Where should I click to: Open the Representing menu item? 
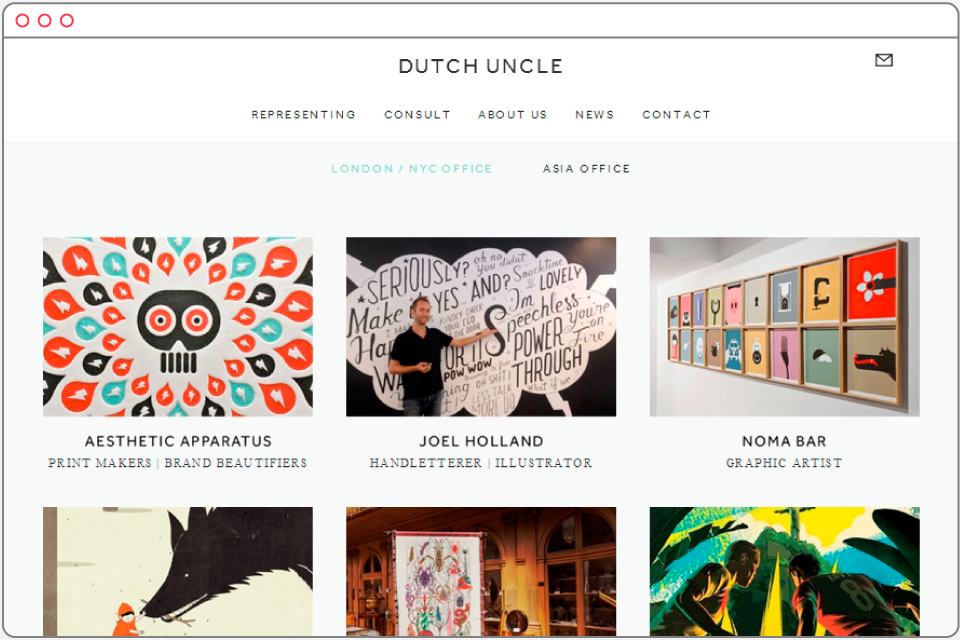pyautogui.click(x=303, y=115)
